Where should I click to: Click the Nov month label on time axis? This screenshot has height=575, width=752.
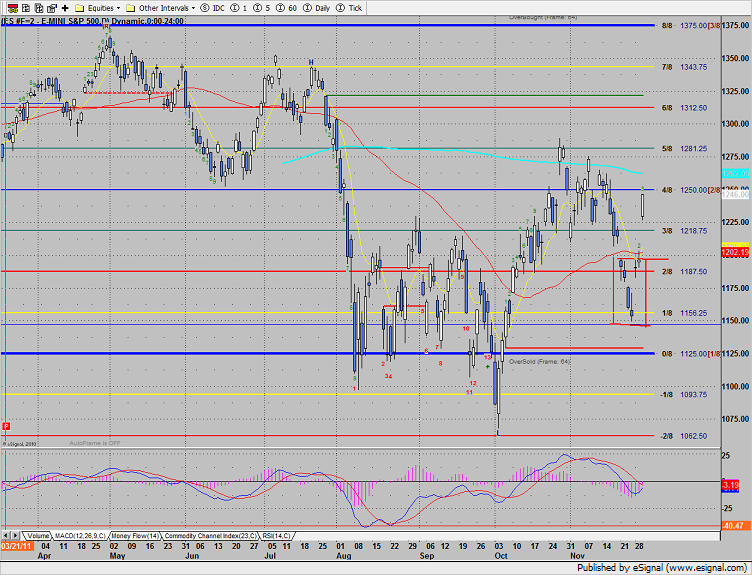click(x=577, y=556)
